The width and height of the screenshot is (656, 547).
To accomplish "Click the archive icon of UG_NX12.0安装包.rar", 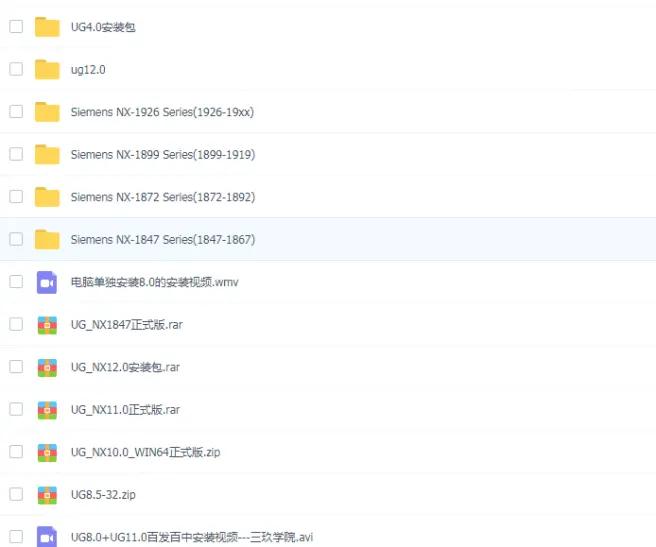I will (x=47, y=368).
